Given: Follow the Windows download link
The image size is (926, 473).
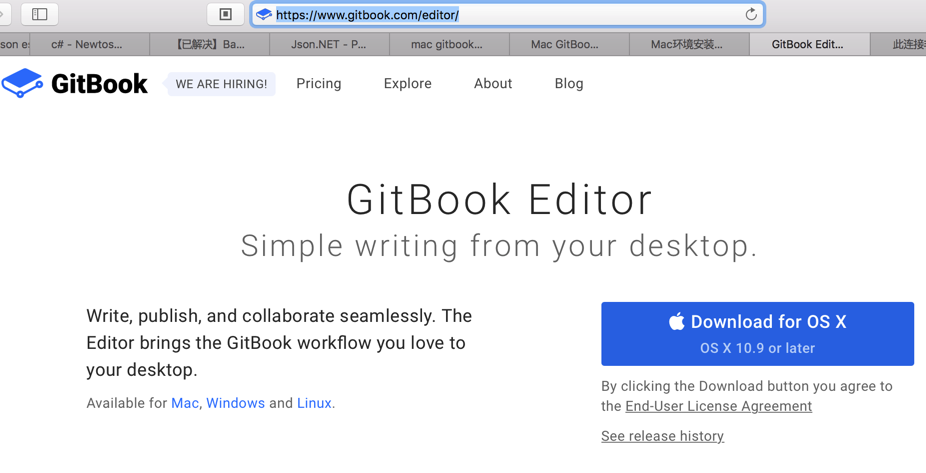Looking at the screenshot, I should 235,403.
